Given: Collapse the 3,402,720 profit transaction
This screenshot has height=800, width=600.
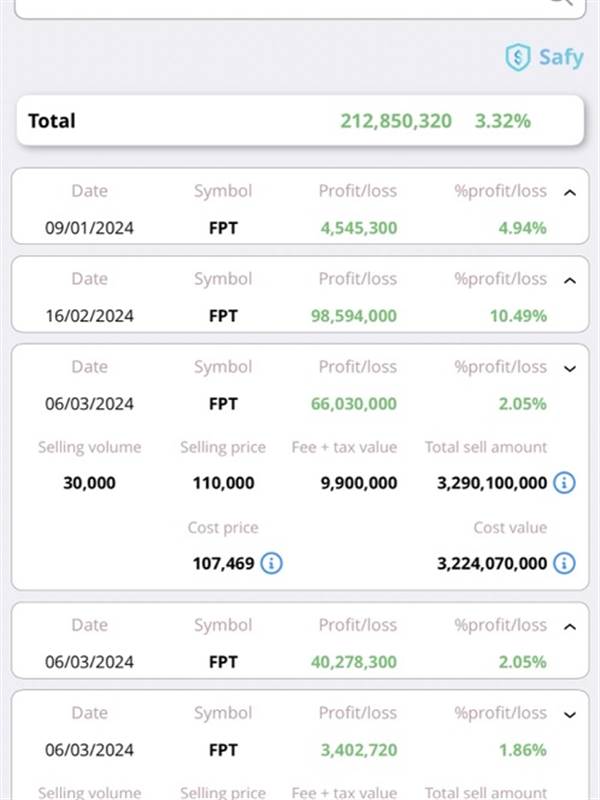Looking at the screenshot, I should (570, 714).
